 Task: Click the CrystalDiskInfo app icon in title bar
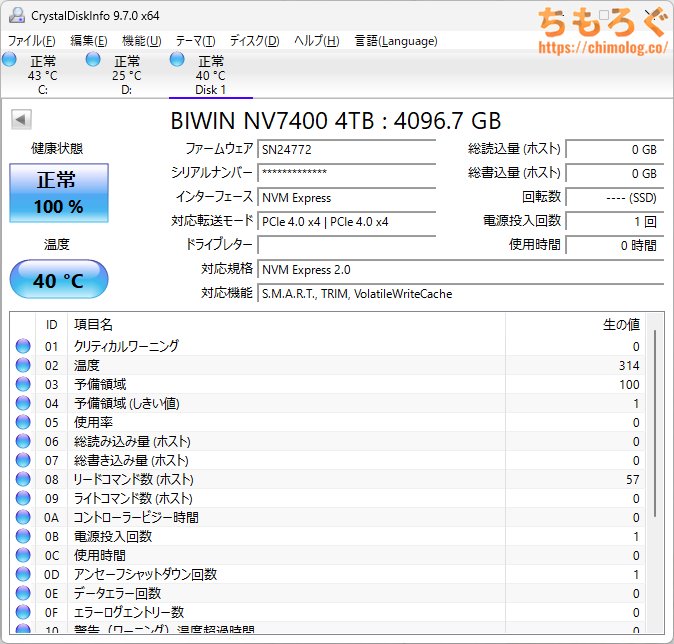(x=17, y=15)
